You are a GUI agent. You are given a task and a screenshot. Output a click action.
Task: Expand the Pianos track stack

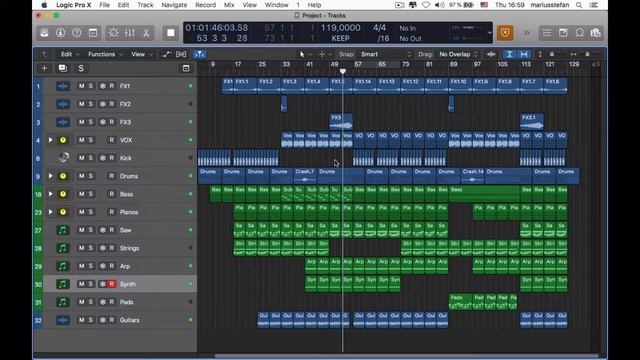point(51,212)
